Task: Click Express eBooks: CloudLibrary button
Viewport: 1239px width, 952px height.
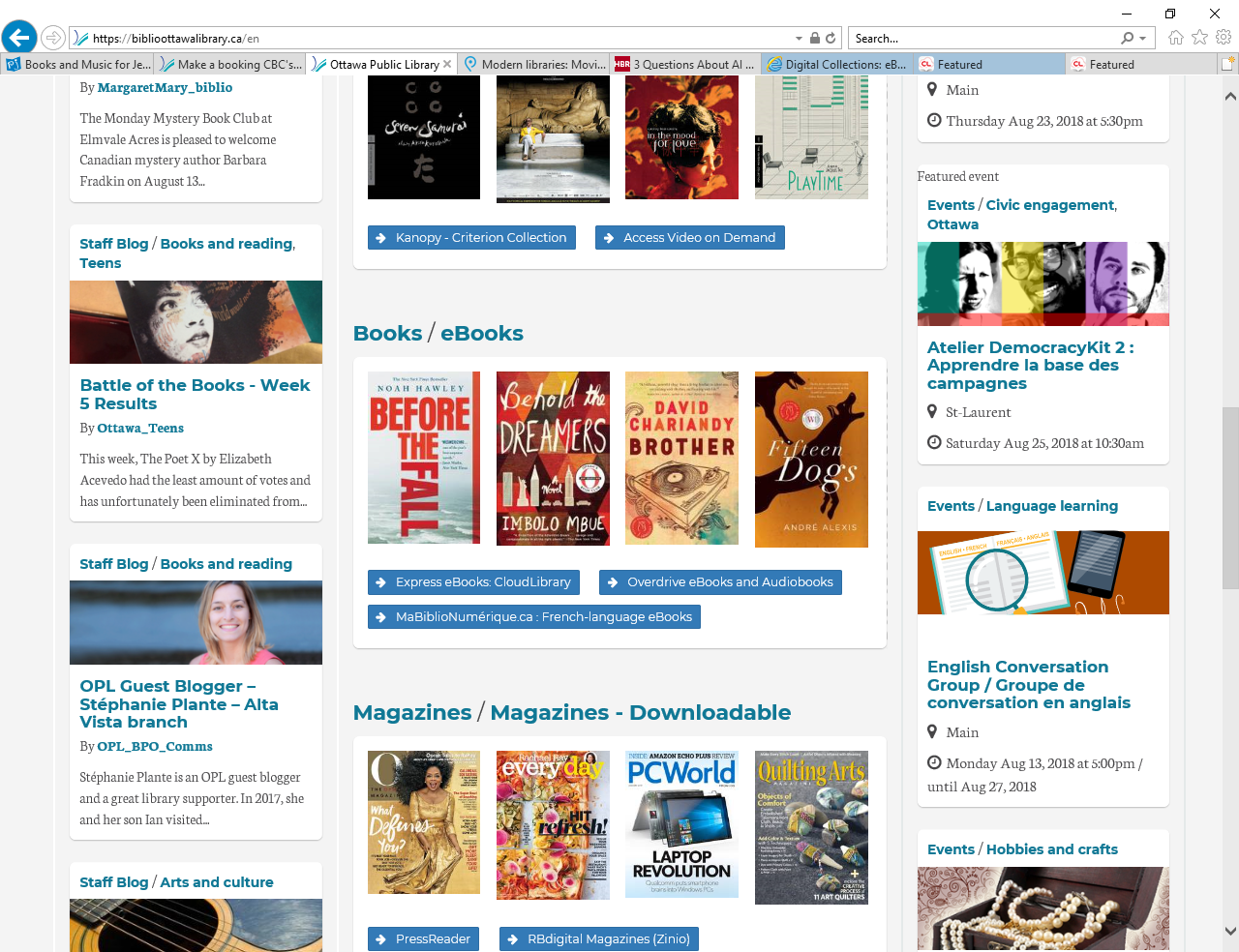Action: pos(473,581)
